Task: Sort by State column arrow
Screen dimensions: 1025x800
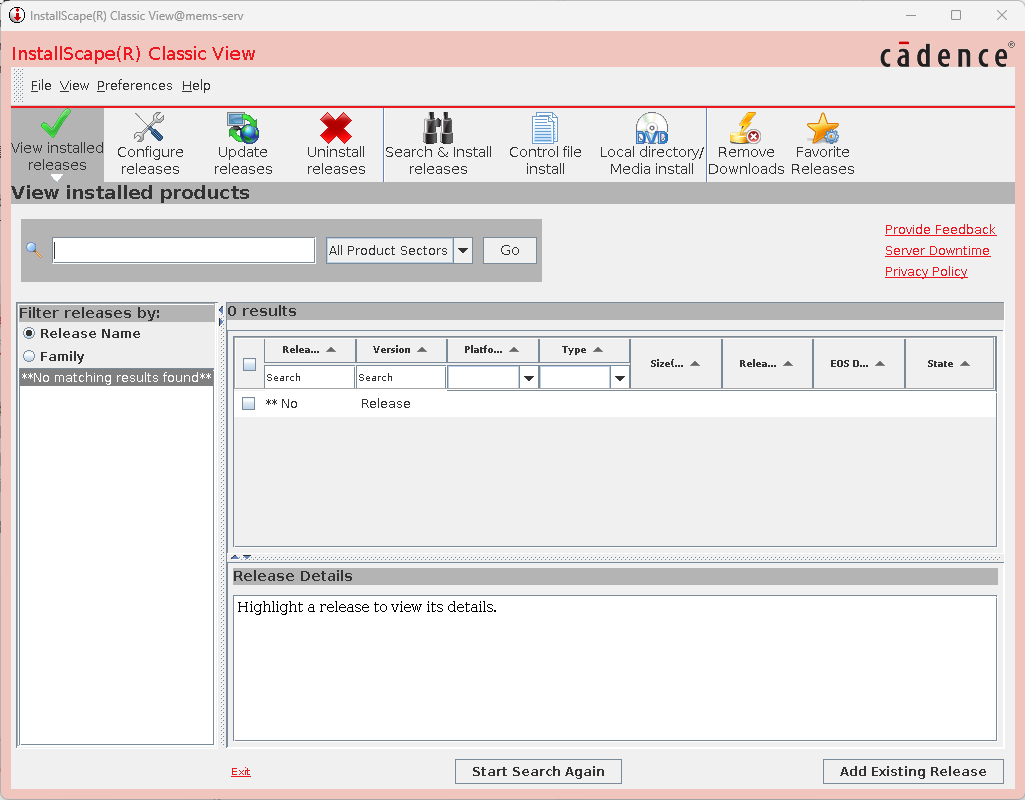Action: (966, 363)
